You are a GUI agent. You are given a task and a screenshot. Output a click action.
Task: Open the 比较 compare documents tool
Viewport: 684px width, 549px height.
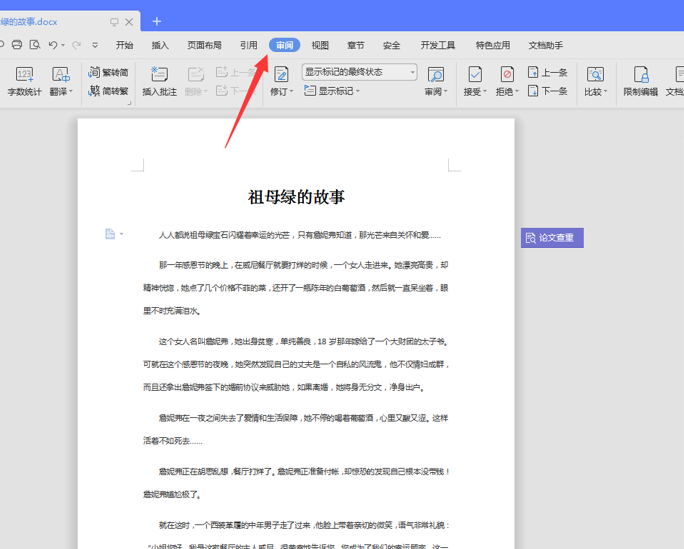click(595, 81)
